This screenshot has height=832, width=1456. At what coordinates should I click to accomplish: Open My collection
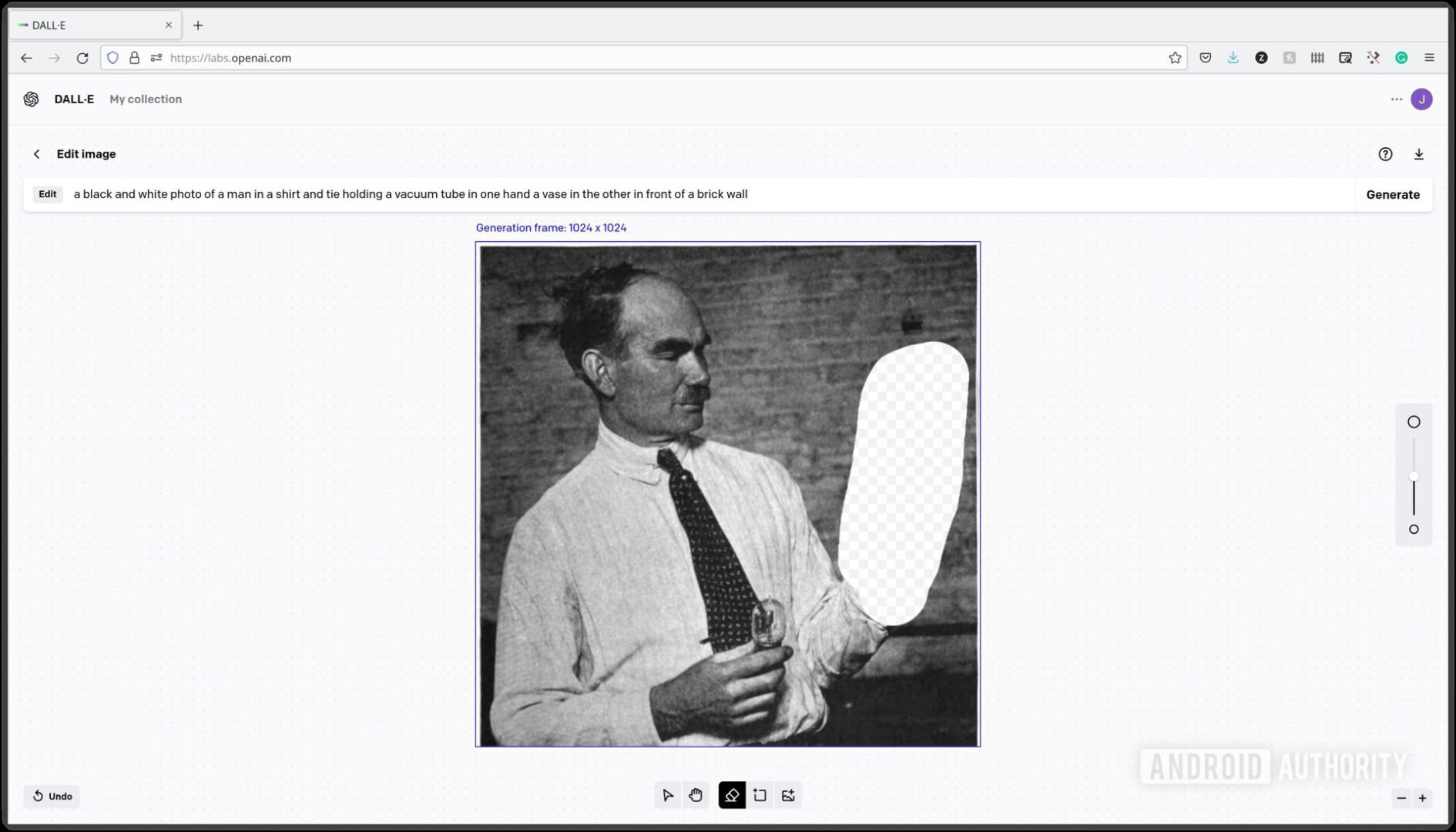[146, 99]
